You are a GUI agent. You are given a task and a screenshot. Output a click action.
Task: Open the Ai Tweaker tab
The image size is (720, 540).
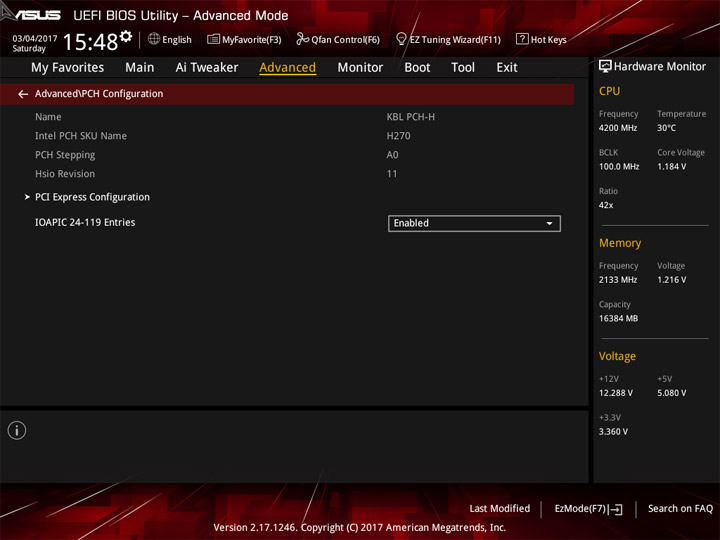point(207,68)
